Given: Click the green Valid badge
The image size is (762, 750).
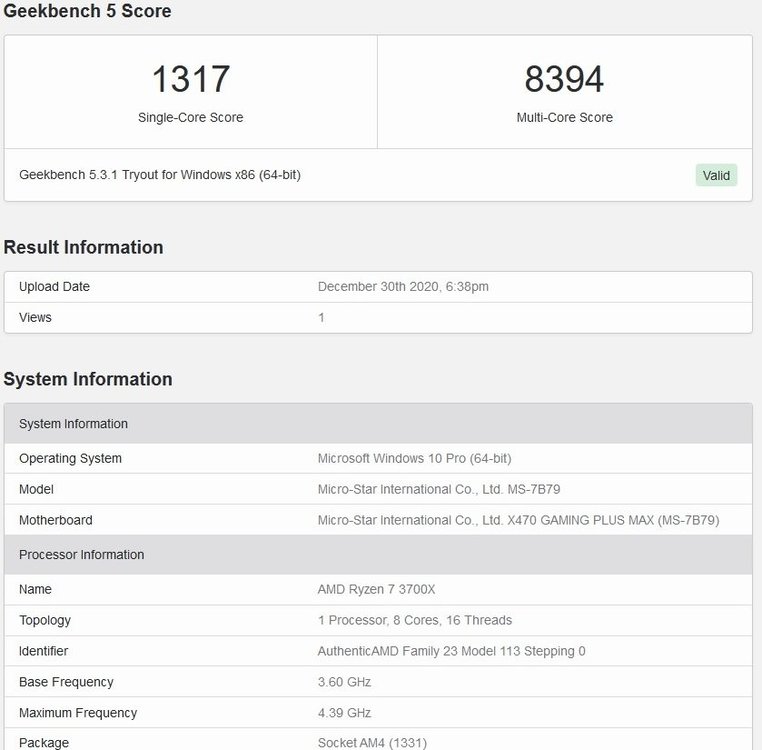Looking at the screenshot, I should tap(716, 175).
